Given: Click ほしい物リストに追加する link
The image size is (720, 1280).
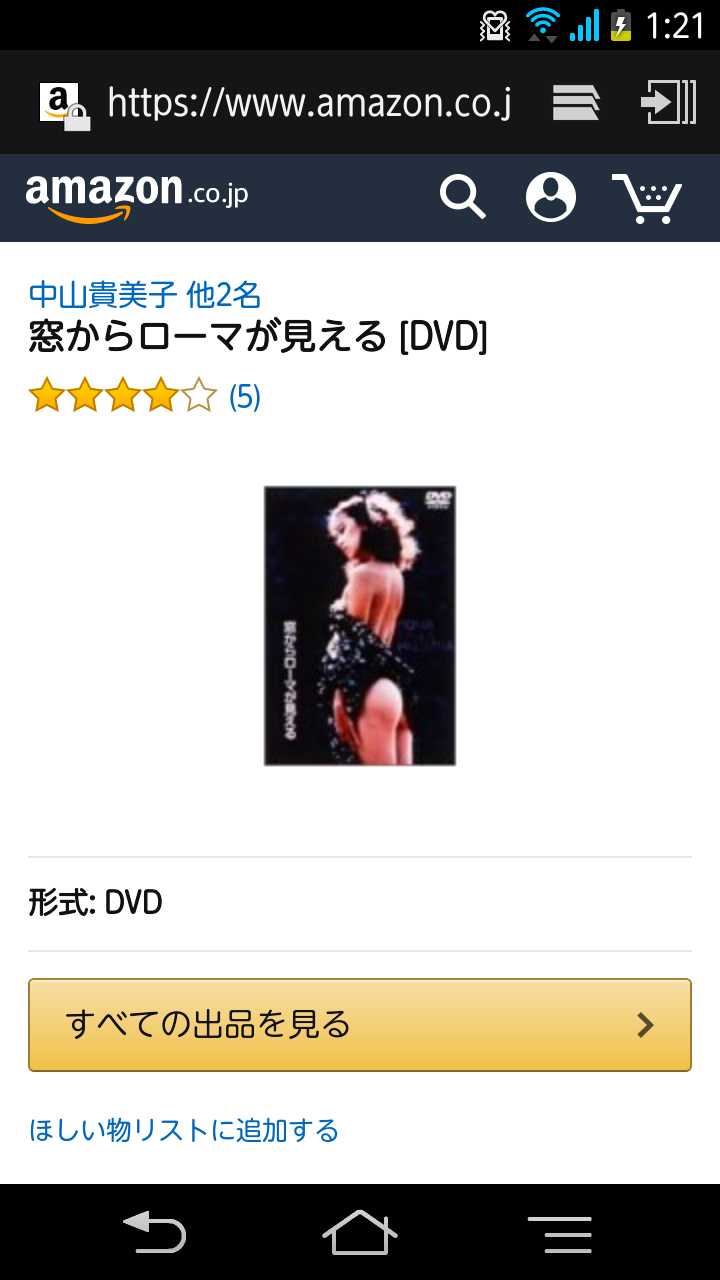Looking at the screenshot, I should click(x=184, y=1130).
